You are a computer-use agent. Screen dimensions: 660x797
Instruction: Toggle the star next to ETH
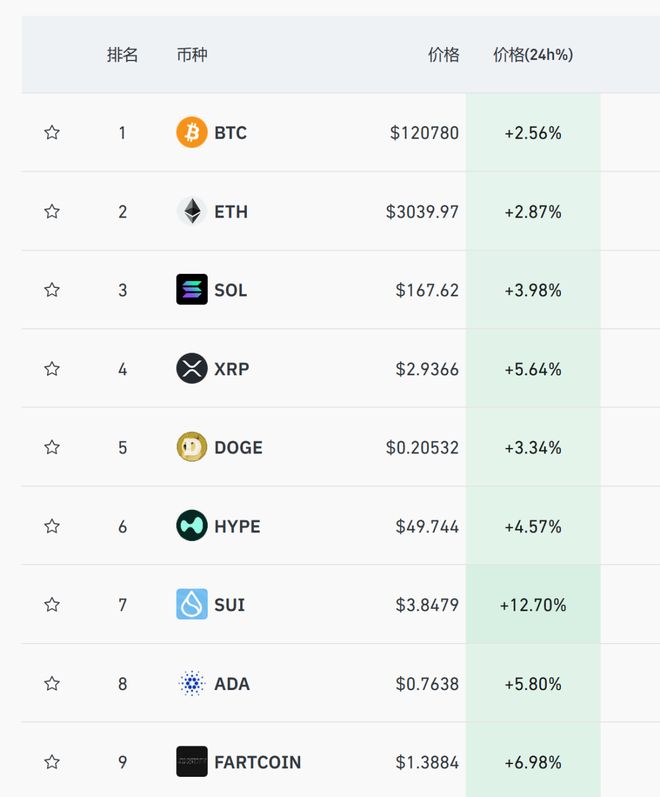point(52,211)
